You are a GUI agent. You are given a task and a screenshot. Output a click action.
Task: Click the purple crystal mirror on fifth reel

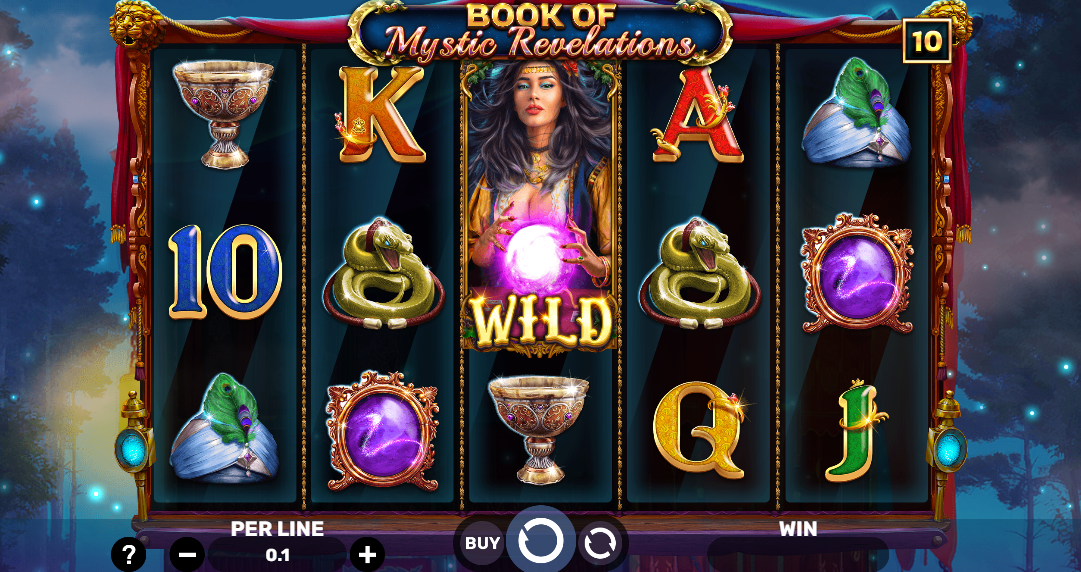[857, 273]
